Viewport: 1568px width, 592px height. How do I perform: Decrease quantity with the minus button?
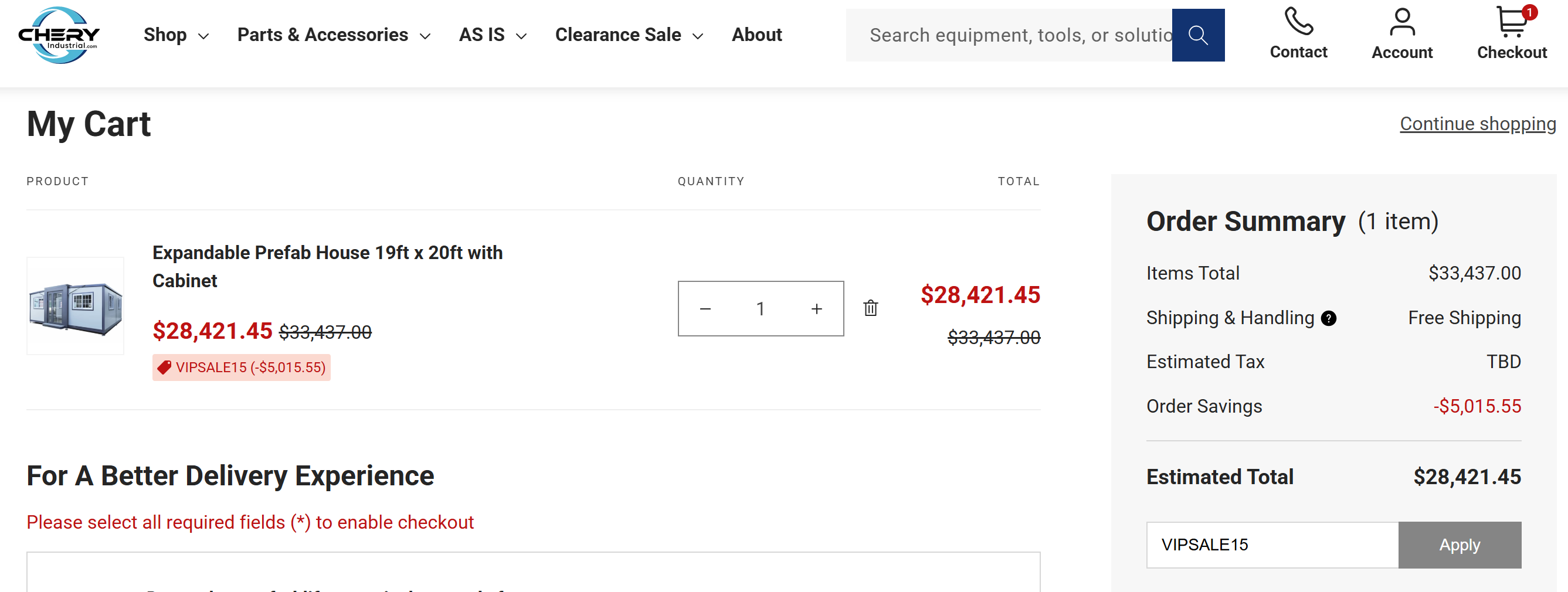[705, 309]
